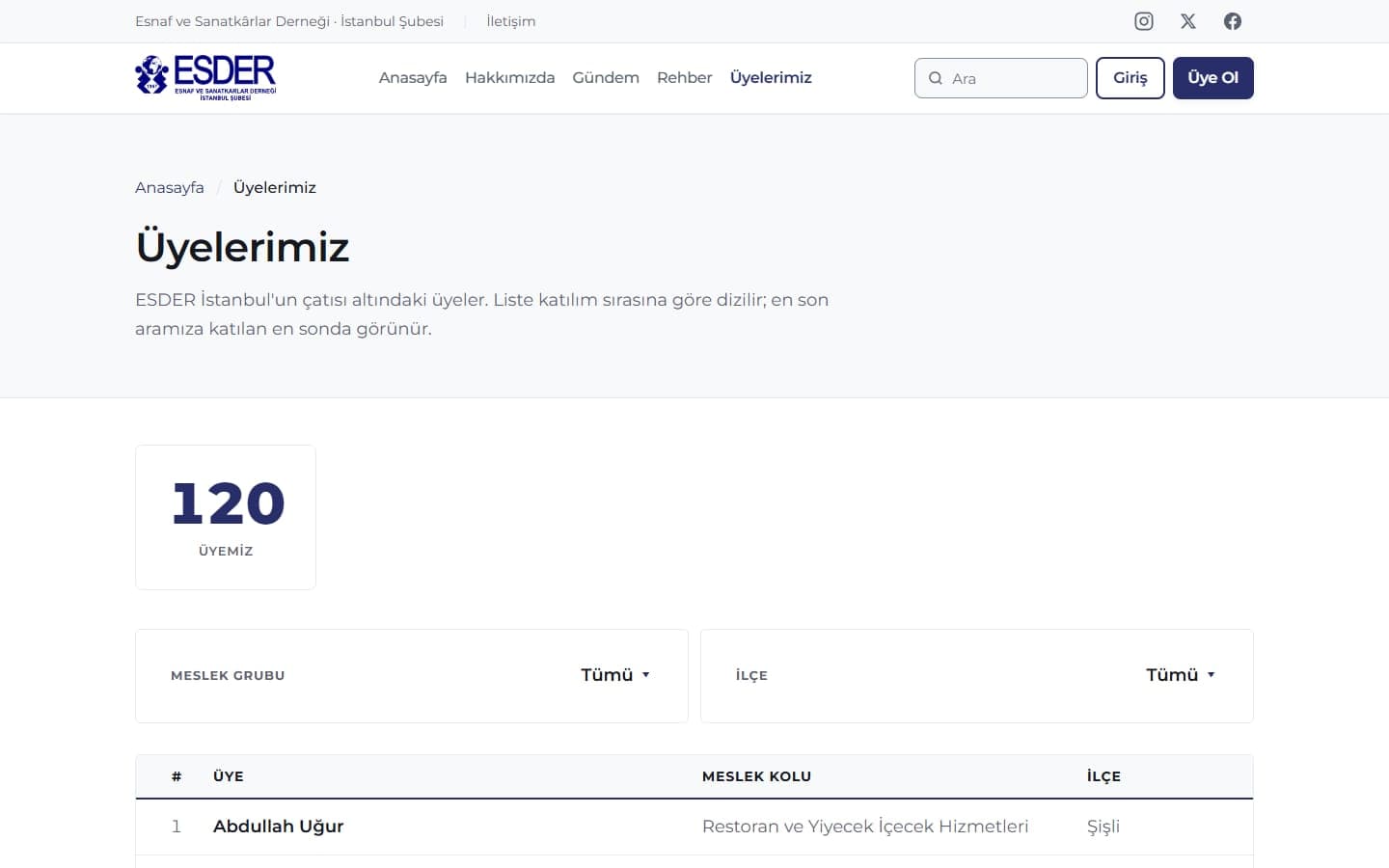Focus the Ara search field
This screenshot has width=1389, height=868.
point(1001,78)
